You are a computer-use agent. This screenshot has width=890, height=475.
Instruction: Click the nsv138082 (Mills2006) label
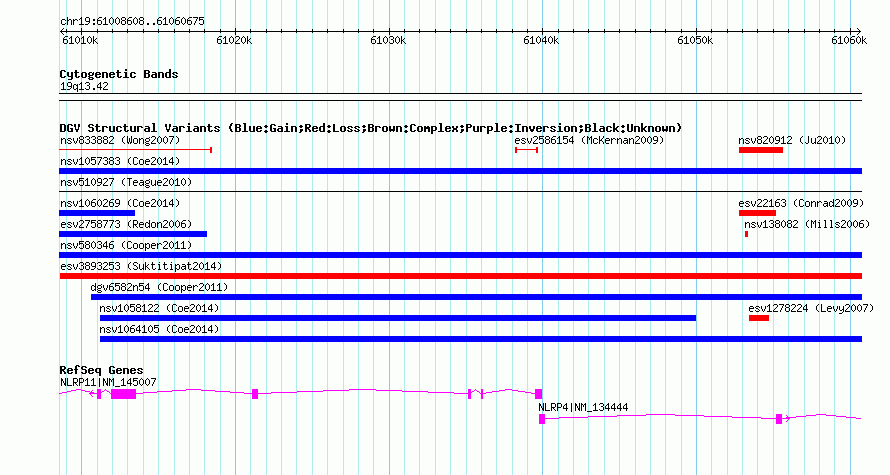[x=807, y=224]
